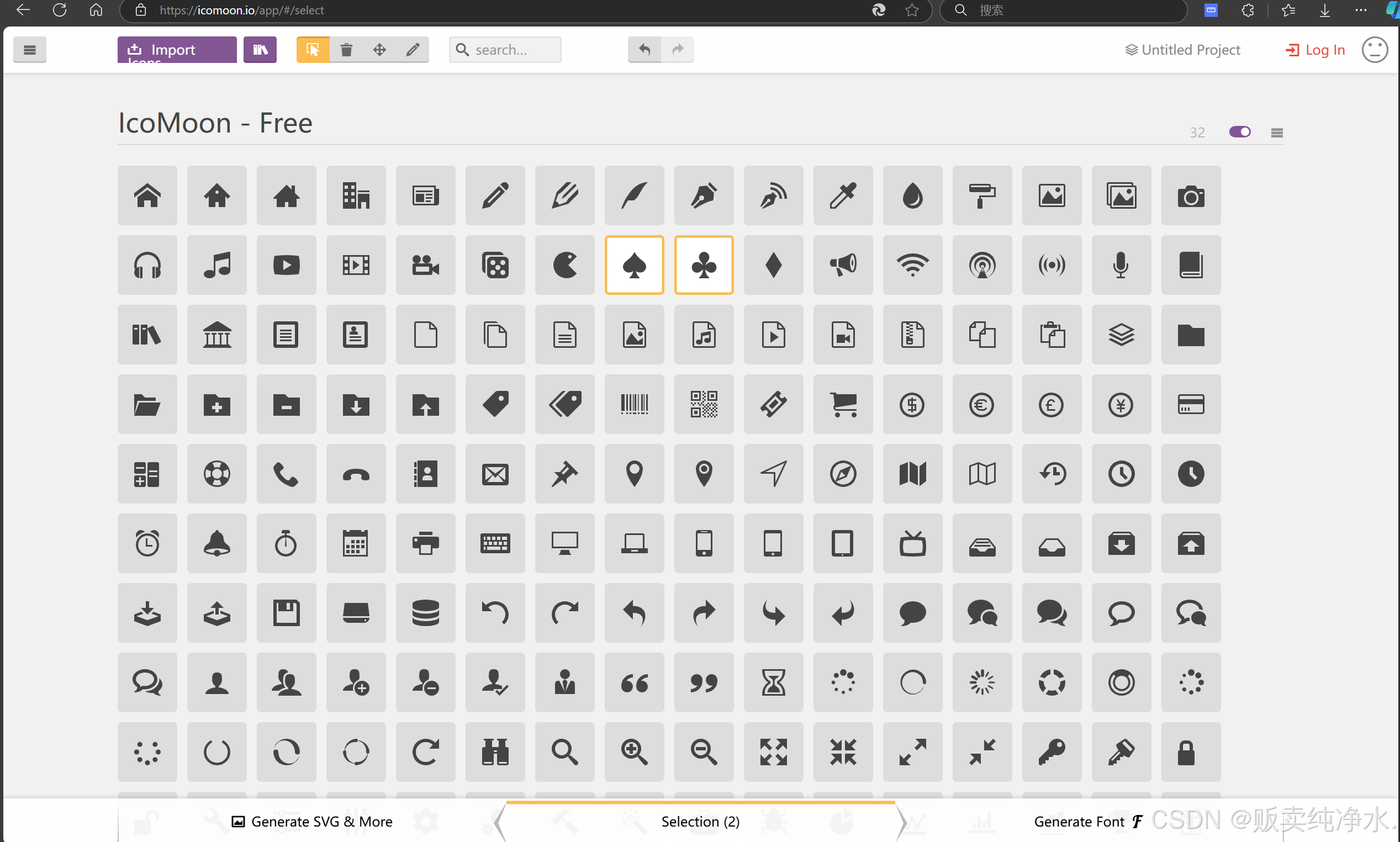The image size is (1400, 842).
Task: Select the microphone icon
Action: 1121,265
